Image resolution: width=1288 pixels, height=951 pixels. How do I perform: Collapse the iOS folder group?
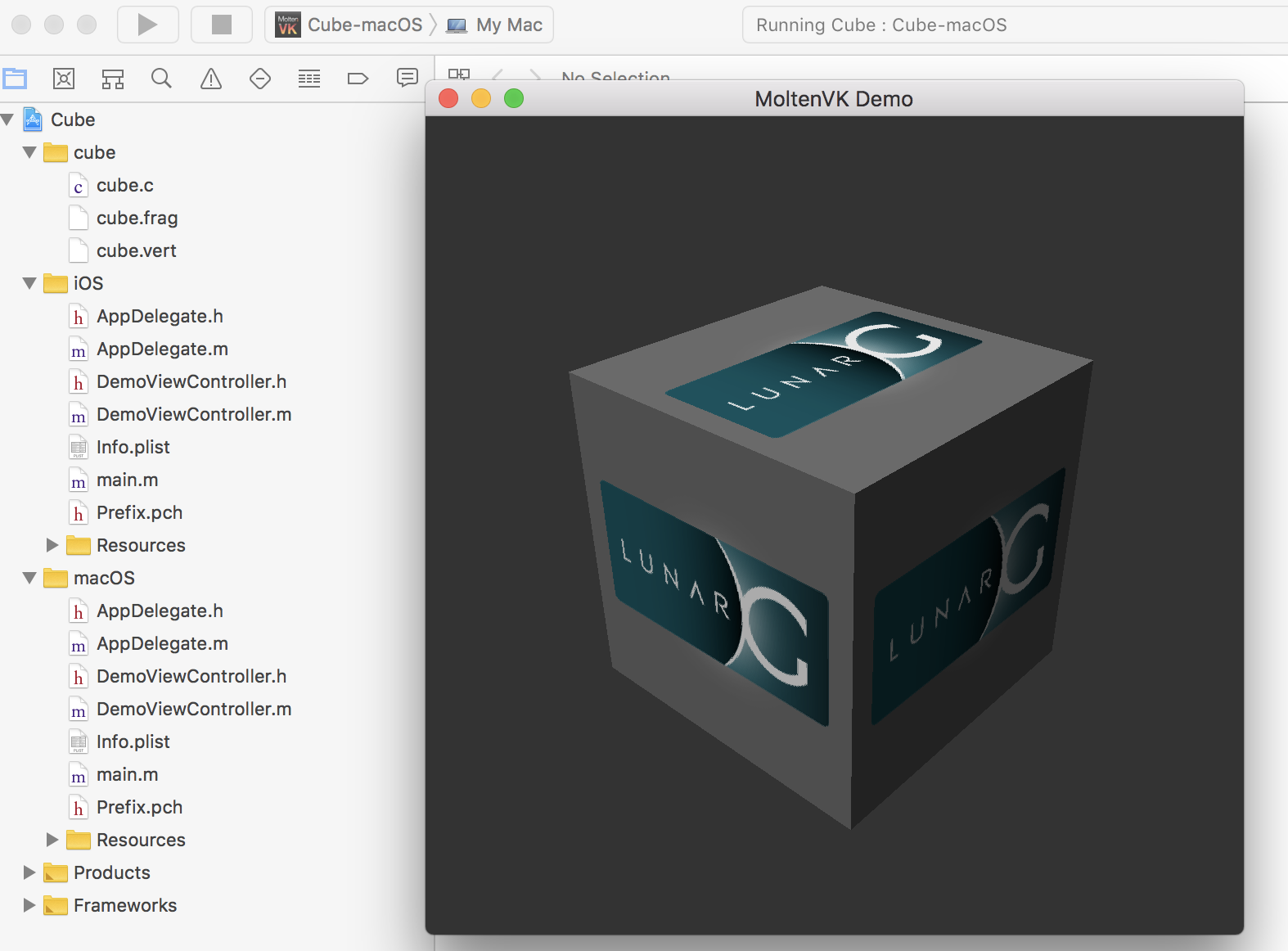click(29, 283)
